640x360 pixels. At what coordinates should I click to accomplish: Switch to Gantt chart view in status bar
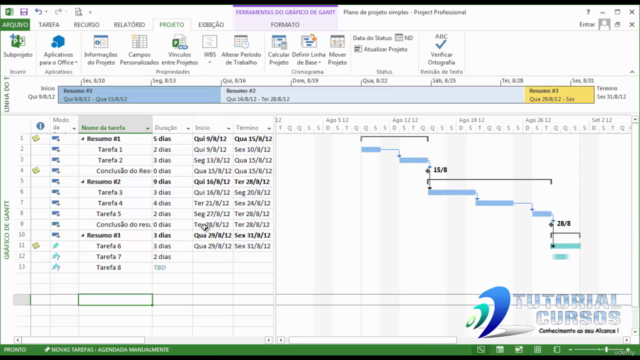[481, 350]
